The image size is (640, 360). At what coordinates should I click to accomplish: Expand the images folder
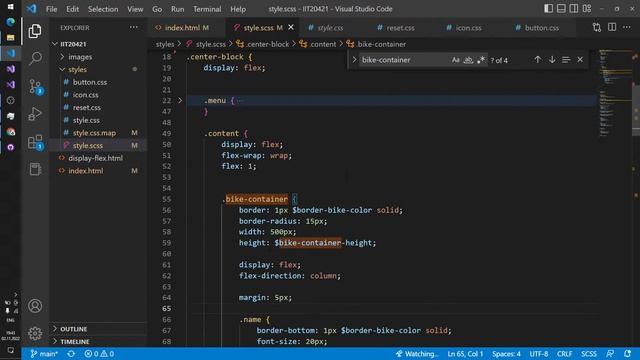pos(98,57)
